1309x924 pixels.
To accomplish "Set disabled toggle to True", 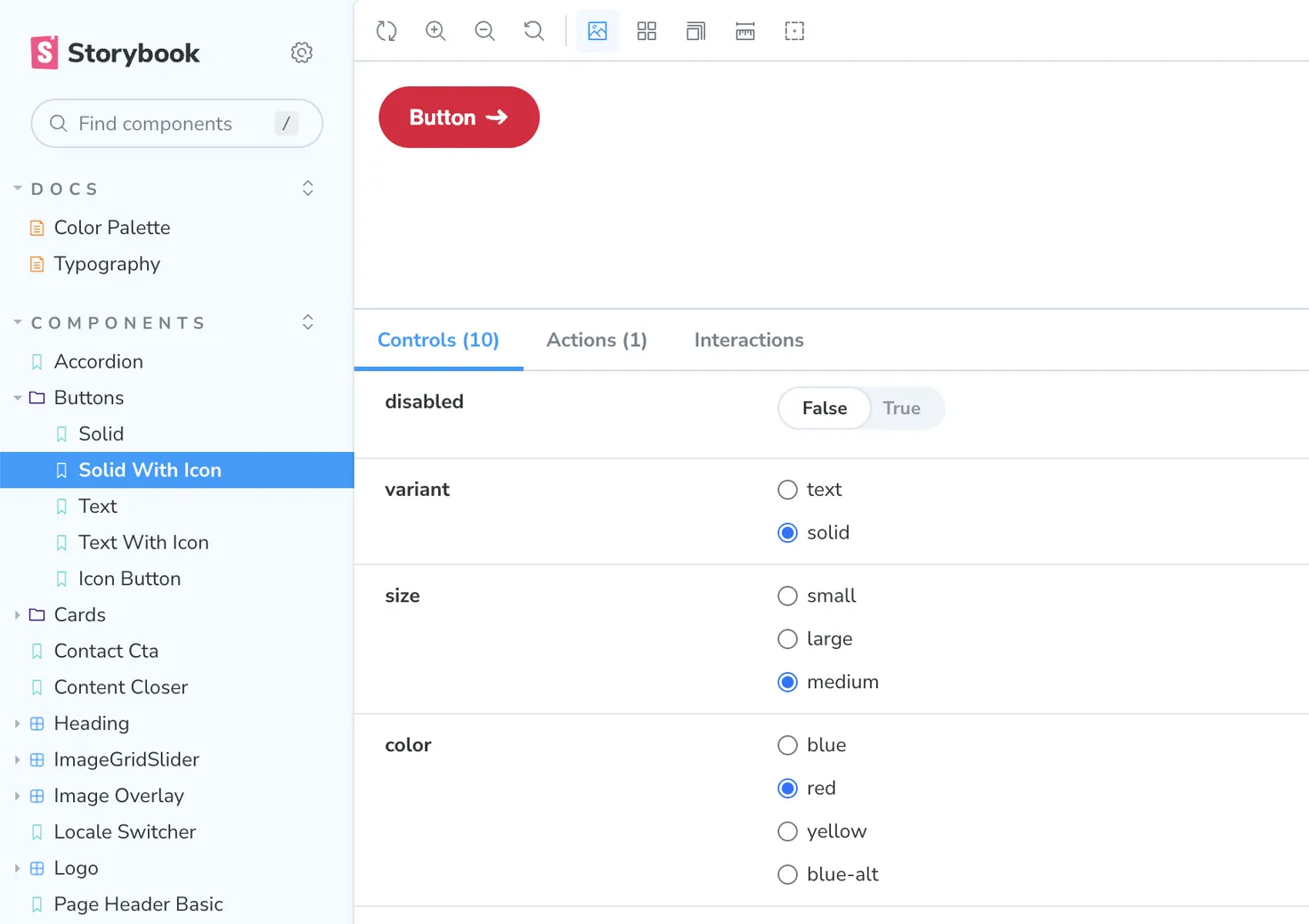I will (x=901, y=409).
